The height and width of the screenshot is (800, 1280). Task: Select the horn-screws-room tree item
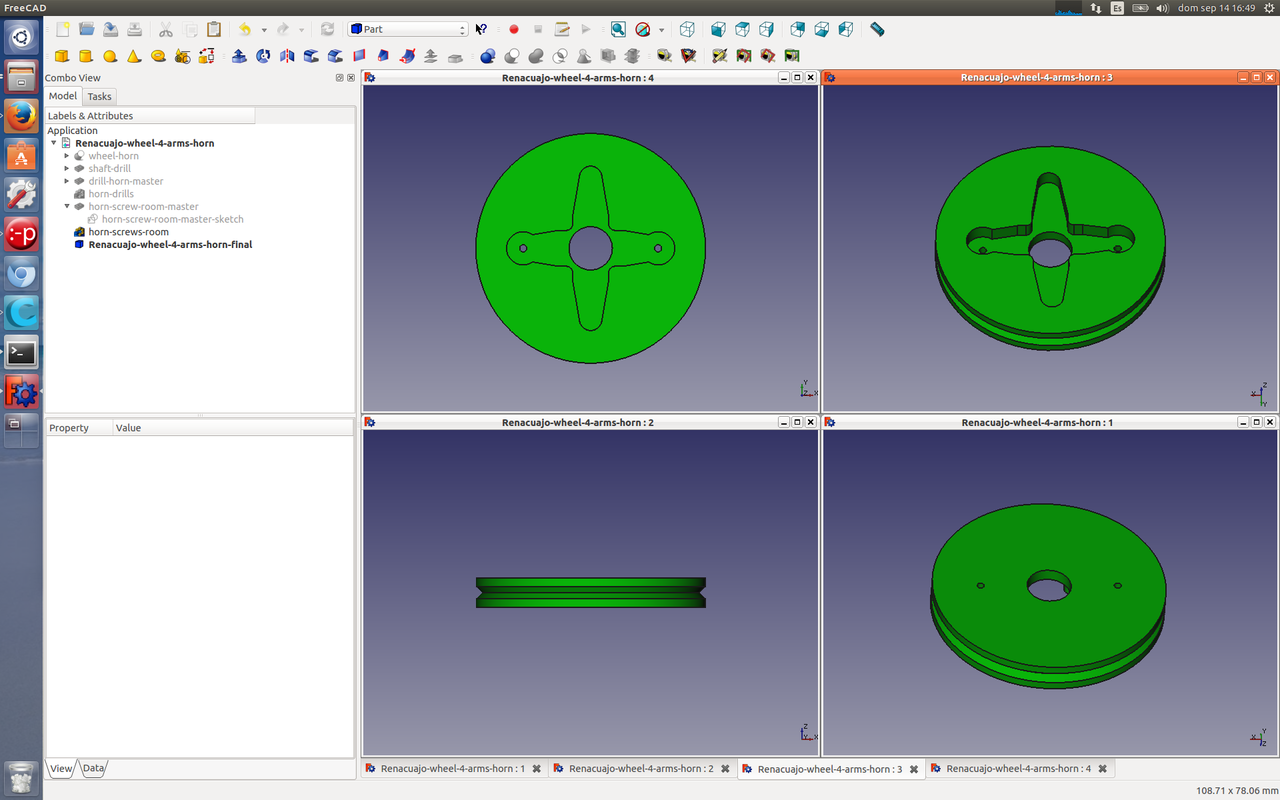click(x=128, y=232)
